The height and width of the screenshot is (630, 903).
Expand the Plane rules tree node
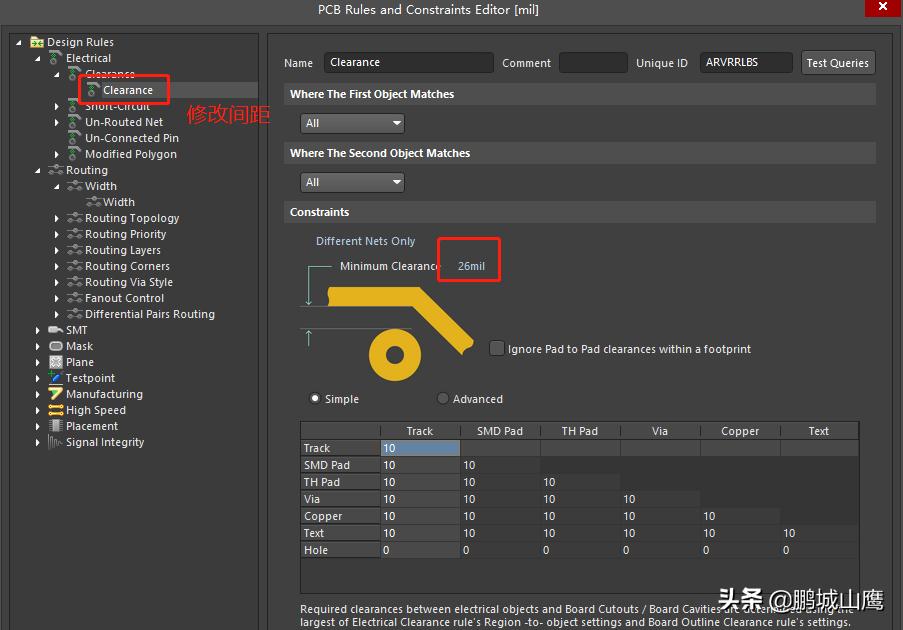click(38, 362)
